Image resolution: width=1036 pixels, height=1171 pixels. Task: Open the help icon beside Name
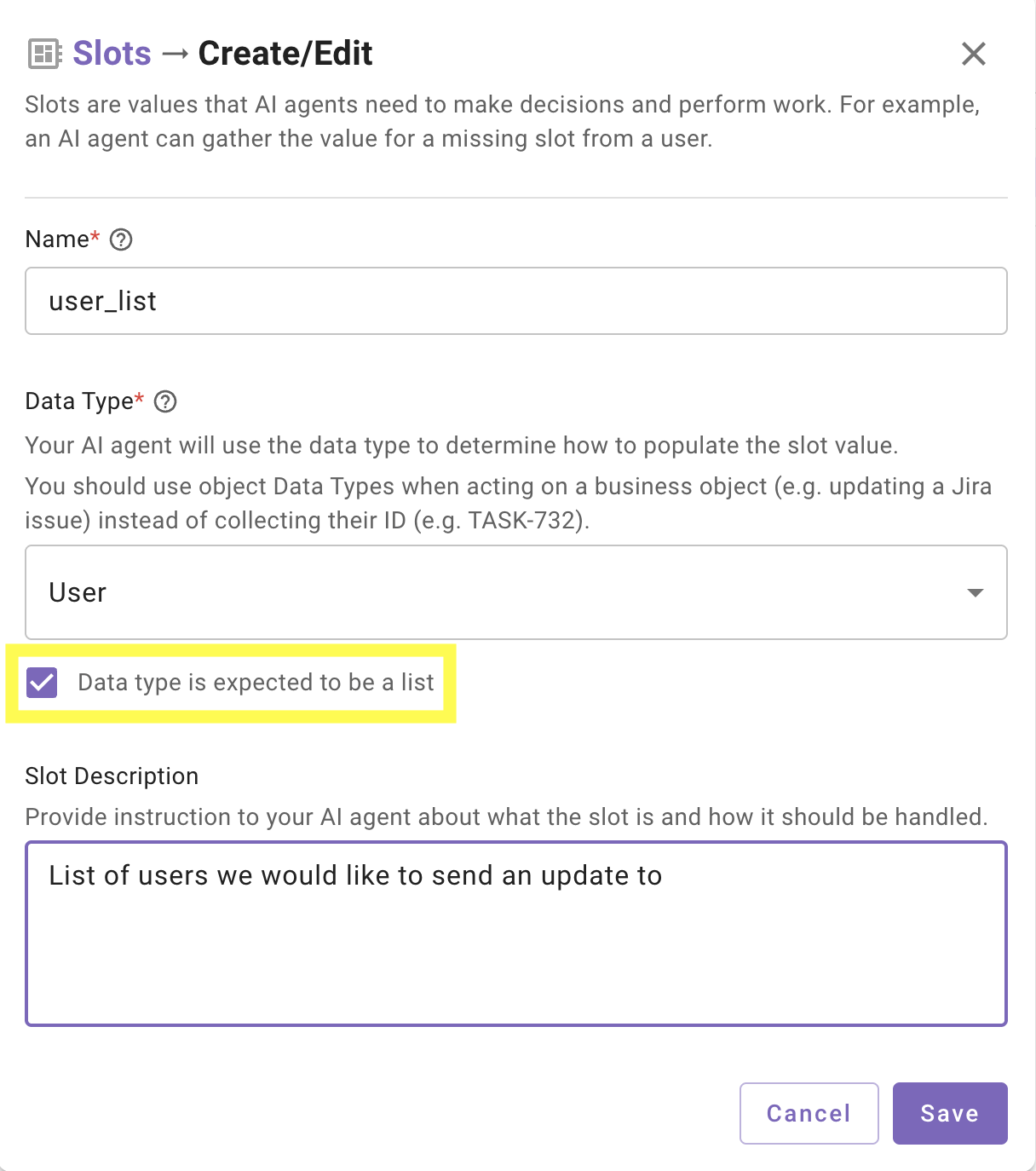click(x=121, y=239)
